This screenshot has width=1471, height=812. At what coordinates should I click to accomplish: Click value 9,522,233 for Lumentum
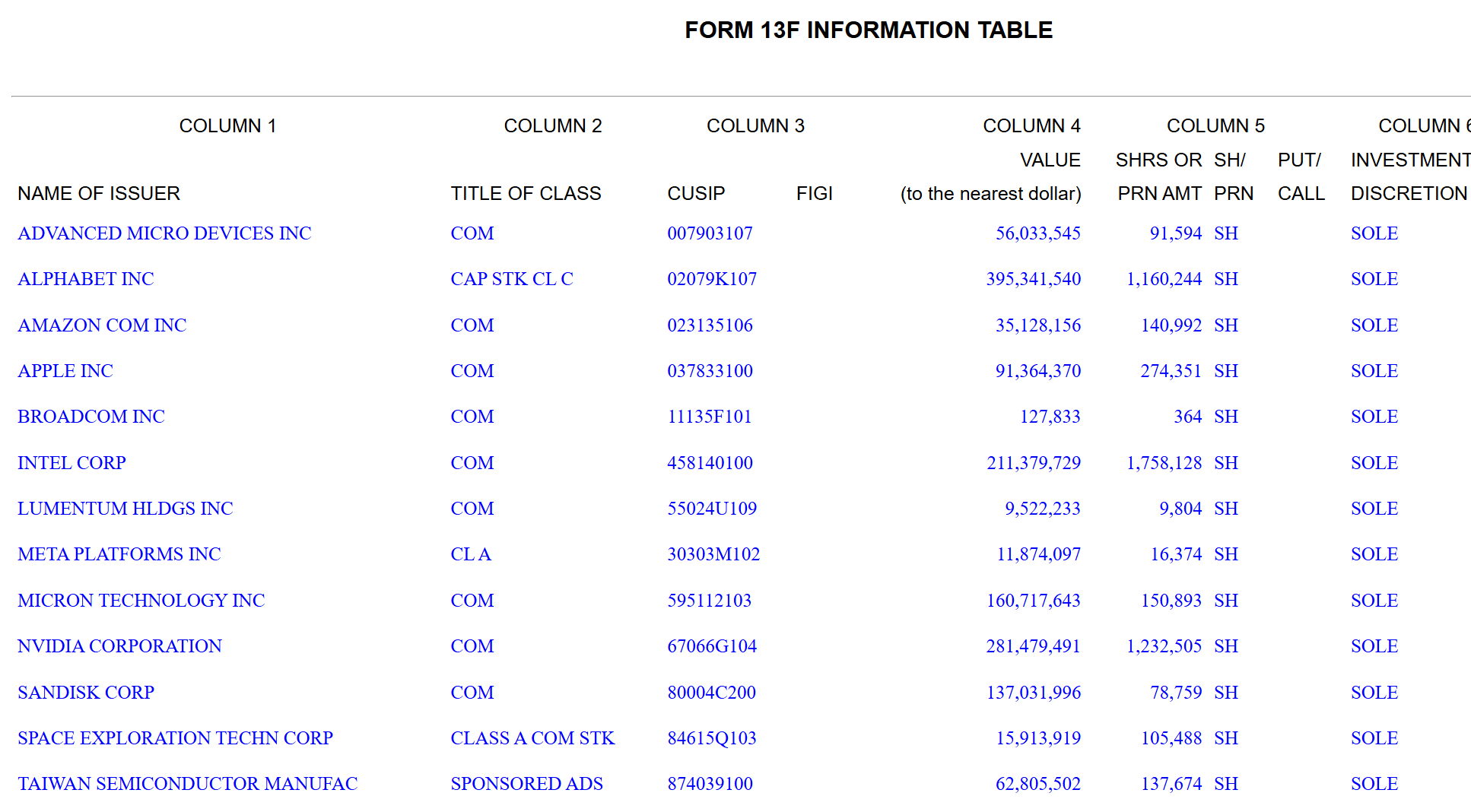pos(1043,509)
